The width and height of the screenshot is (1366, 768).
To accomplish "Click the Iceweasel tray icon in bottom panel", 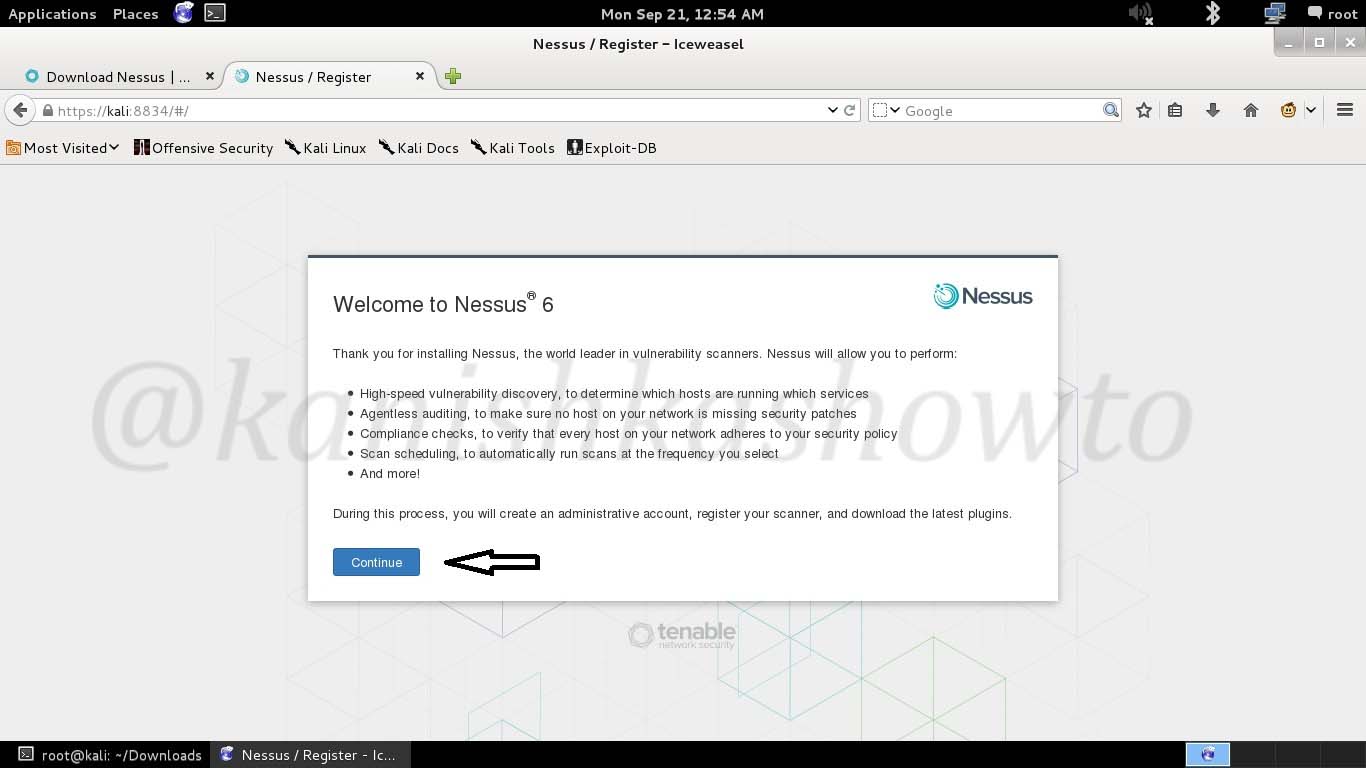I will pyautogui.click(x=1208, y=754).
